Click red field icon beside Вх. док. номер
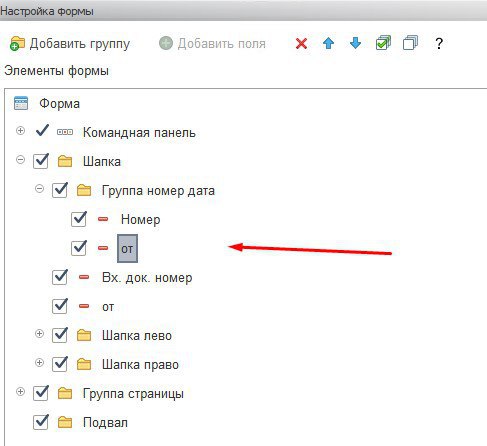 point(84,277)
